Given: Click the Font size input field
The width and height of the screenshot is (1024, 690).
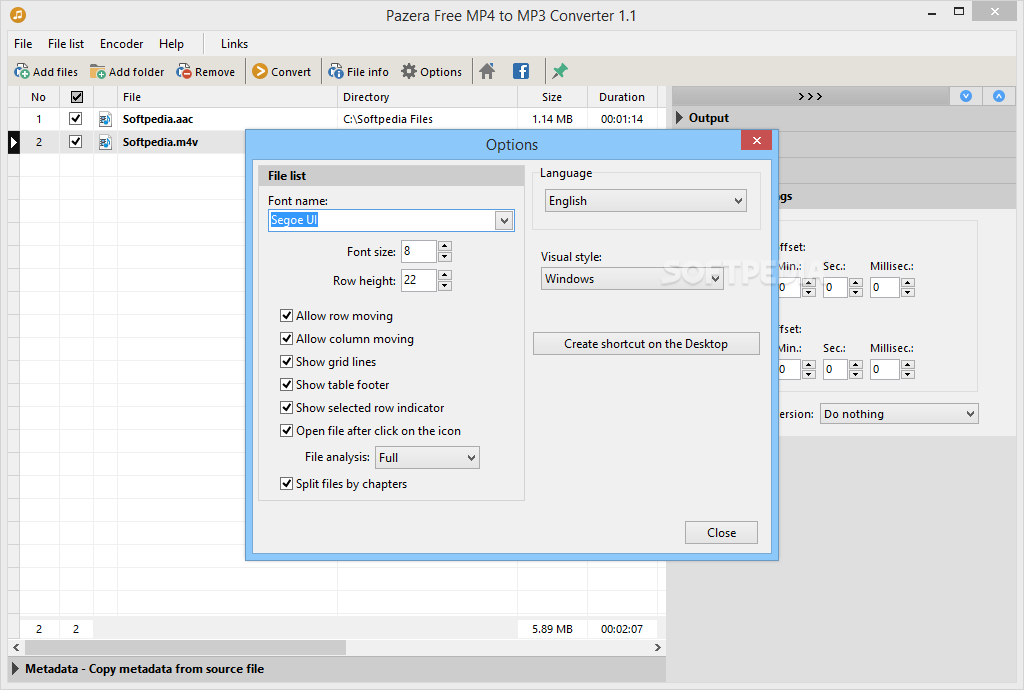Looking at the screenshot, I should tap(419, 251).
